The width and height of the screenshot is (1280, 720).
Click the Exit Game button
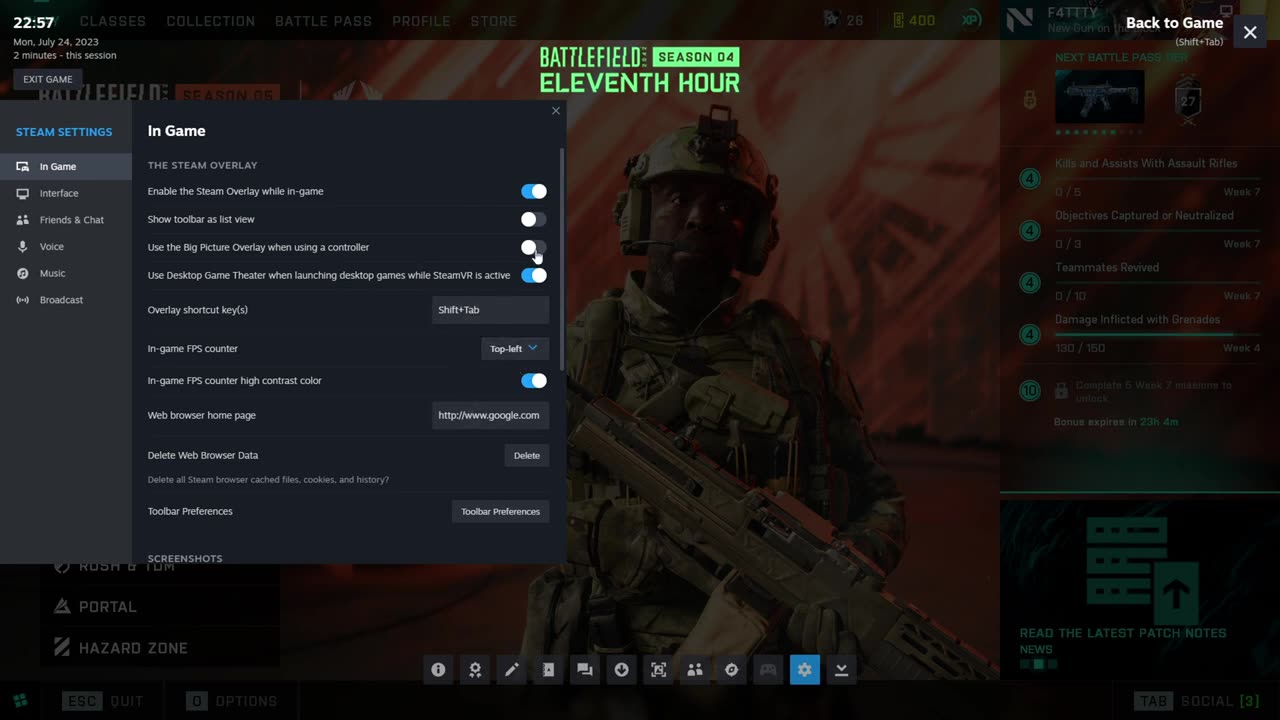48,79
